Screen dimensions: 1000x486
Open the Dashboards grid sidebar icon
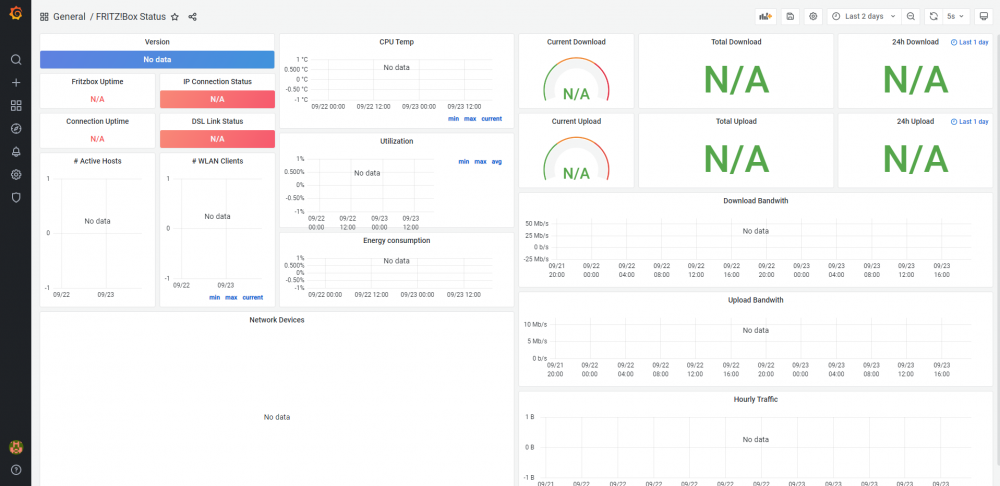[16, 105]
